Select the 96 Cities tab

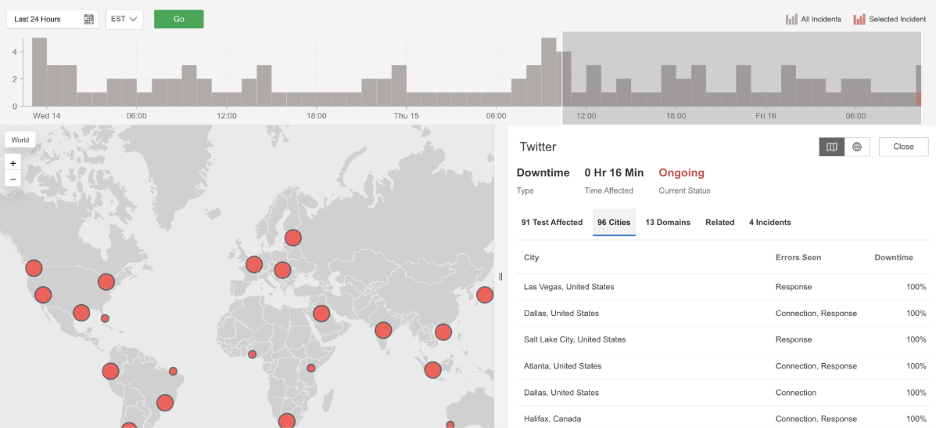[x=614, y=222]
